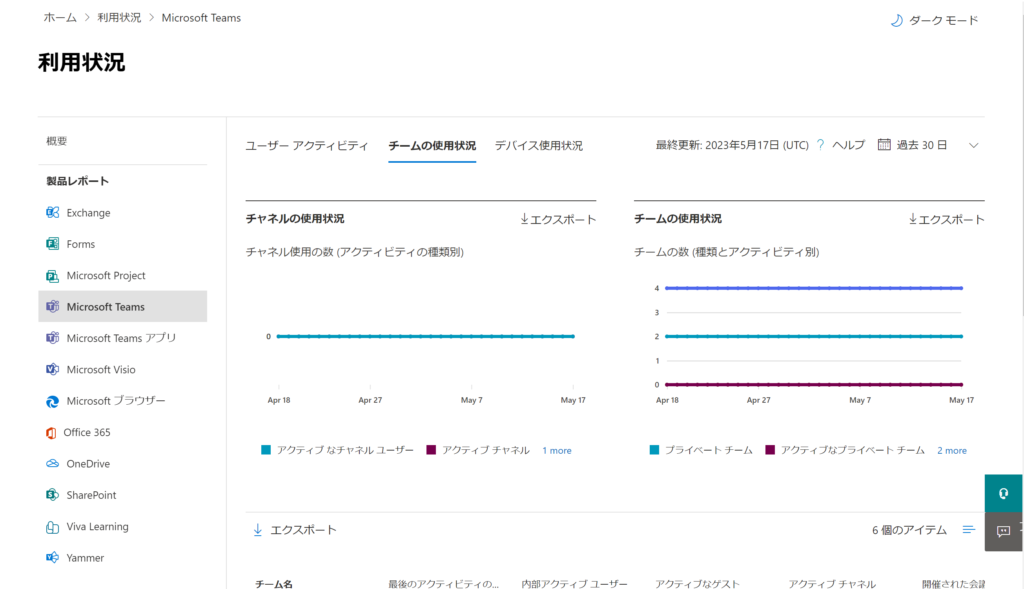This screenshot has width=1024, height=589.
Task: Open the SharePoint icon
Action: 52,495
